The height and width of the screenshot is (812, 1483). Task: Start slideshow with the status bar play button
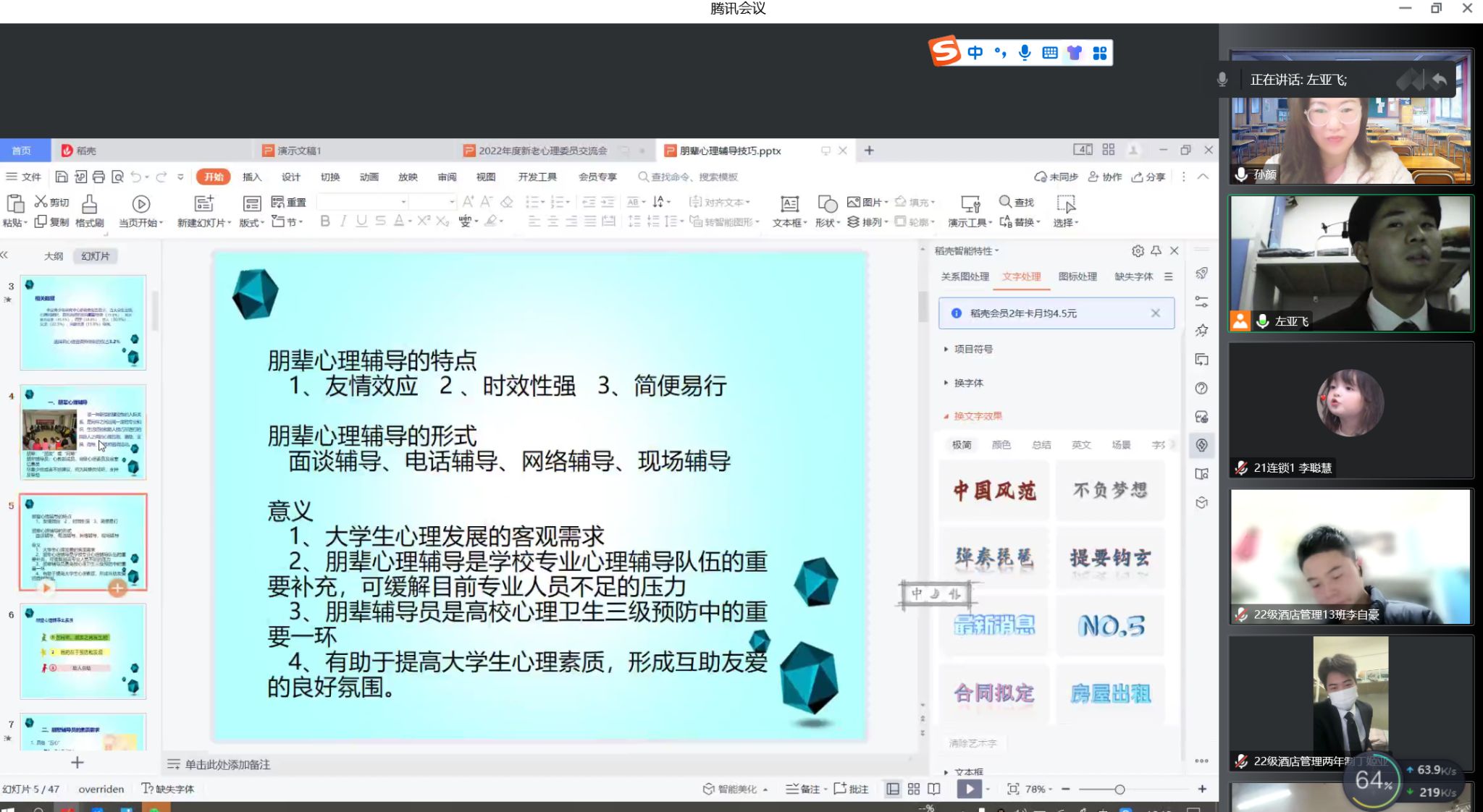point(969,789)
